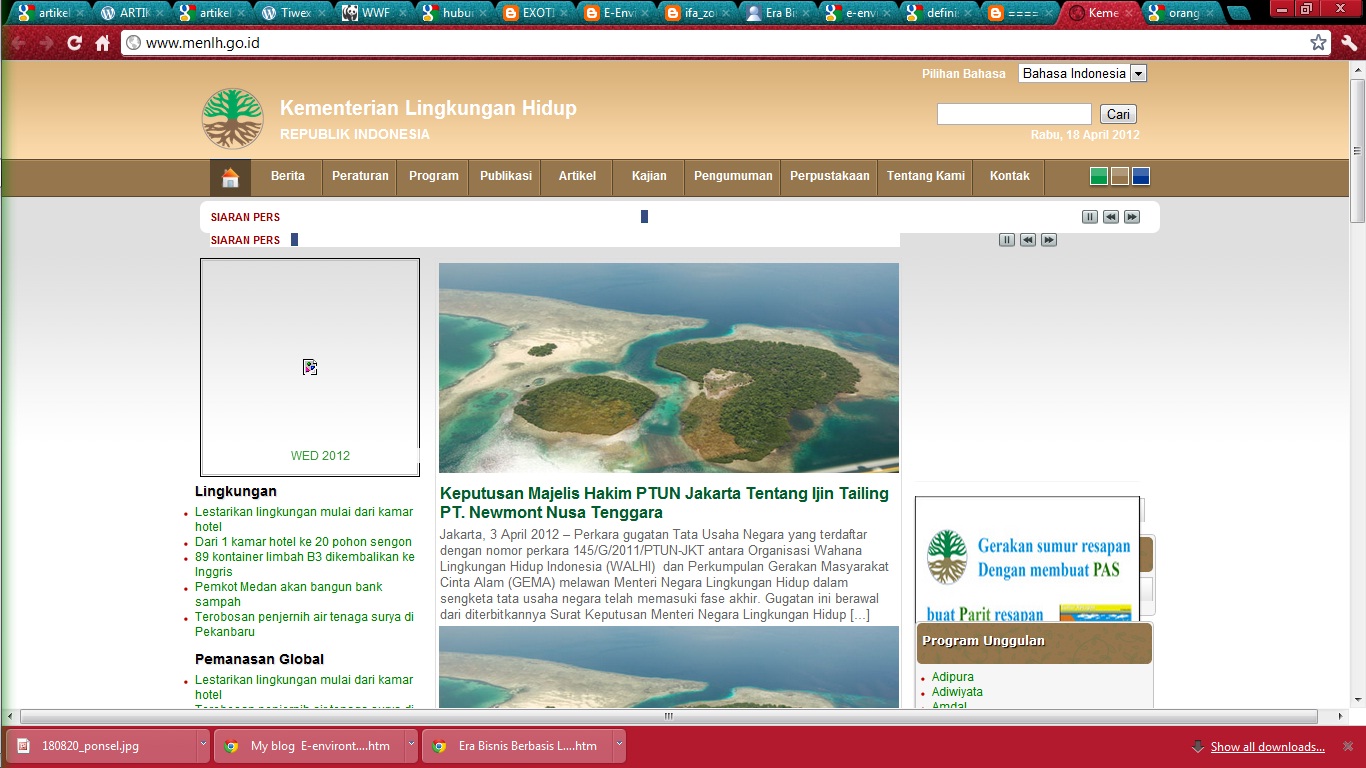Expand options for 180820_ponsel.jpg download
This screenshot has height=768, width=1366.
(x=203, y=746)
